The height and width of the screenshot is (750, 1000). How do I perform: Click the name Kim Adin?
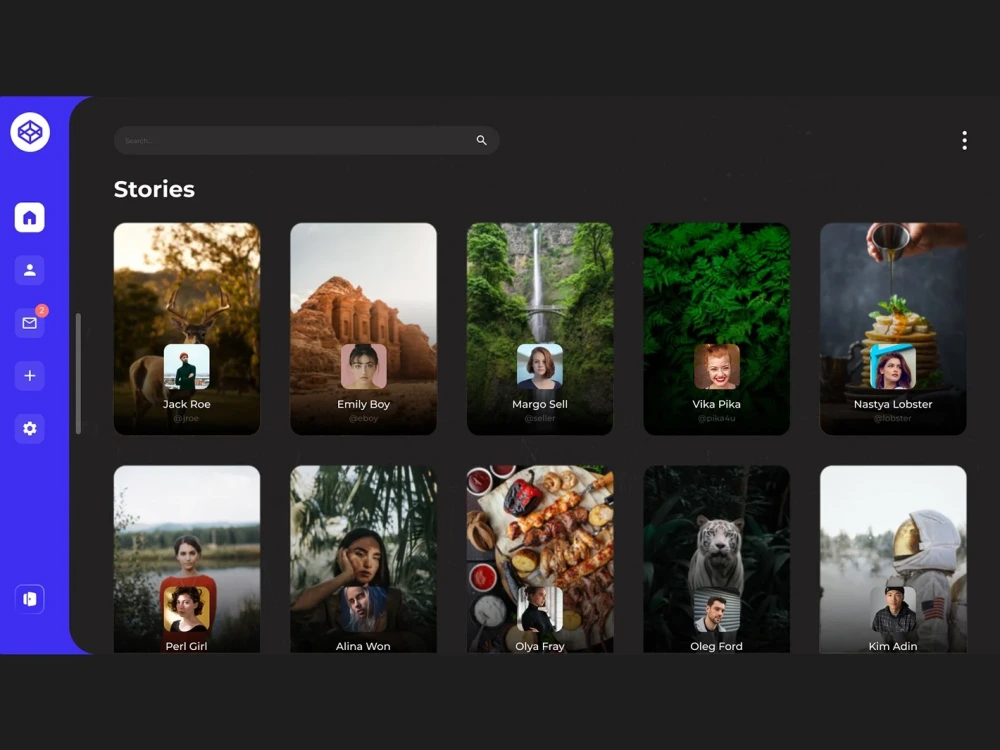(x=893, y=646)
